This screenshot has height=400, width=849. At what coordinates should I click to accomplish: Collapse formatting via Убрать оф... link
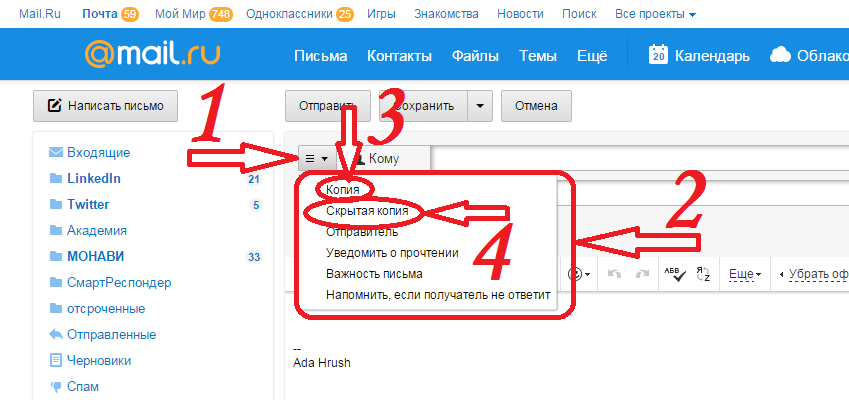click(x=813, y=274)
